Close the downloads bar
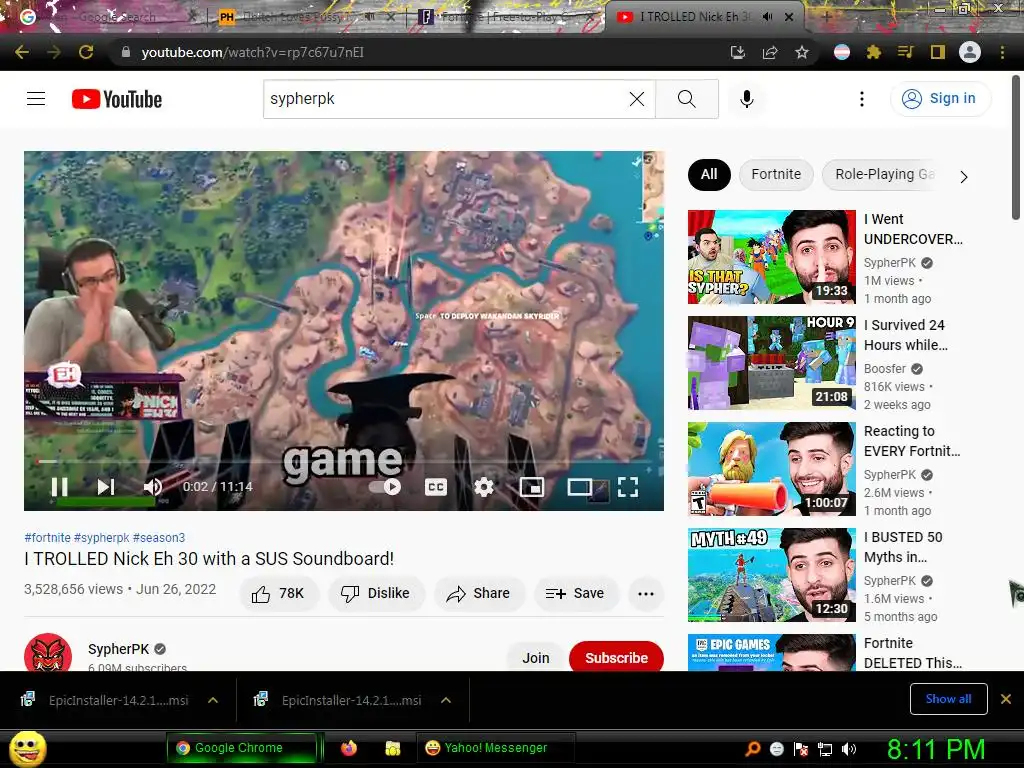 1006,699
